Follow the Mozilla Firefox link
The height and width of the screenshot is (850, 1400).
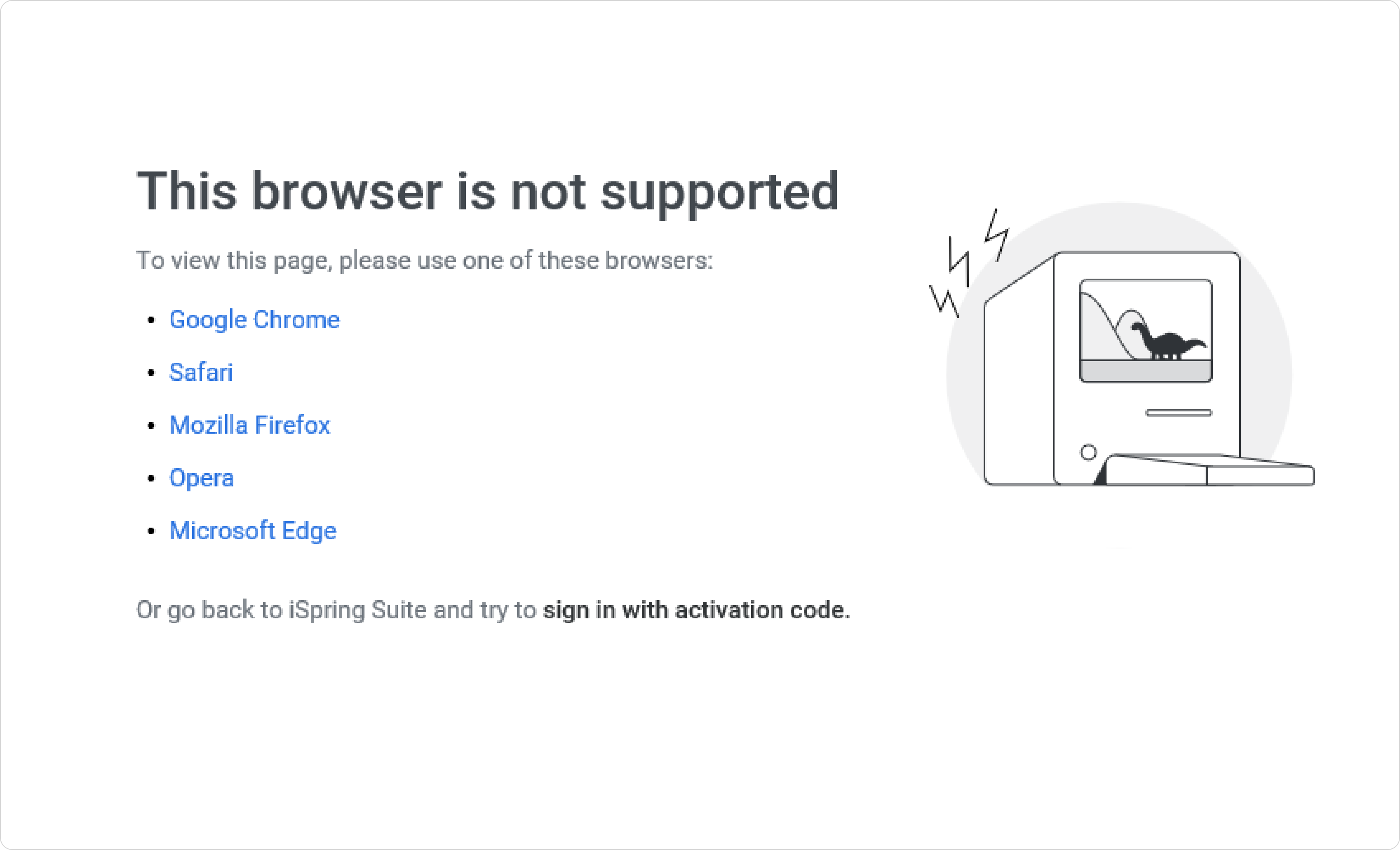click(x=249, y=425)
